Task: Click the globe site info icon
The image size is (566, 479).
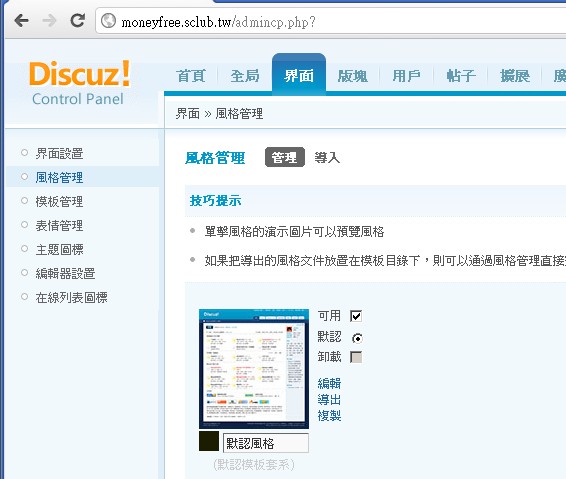Action: tap(108, 21)
